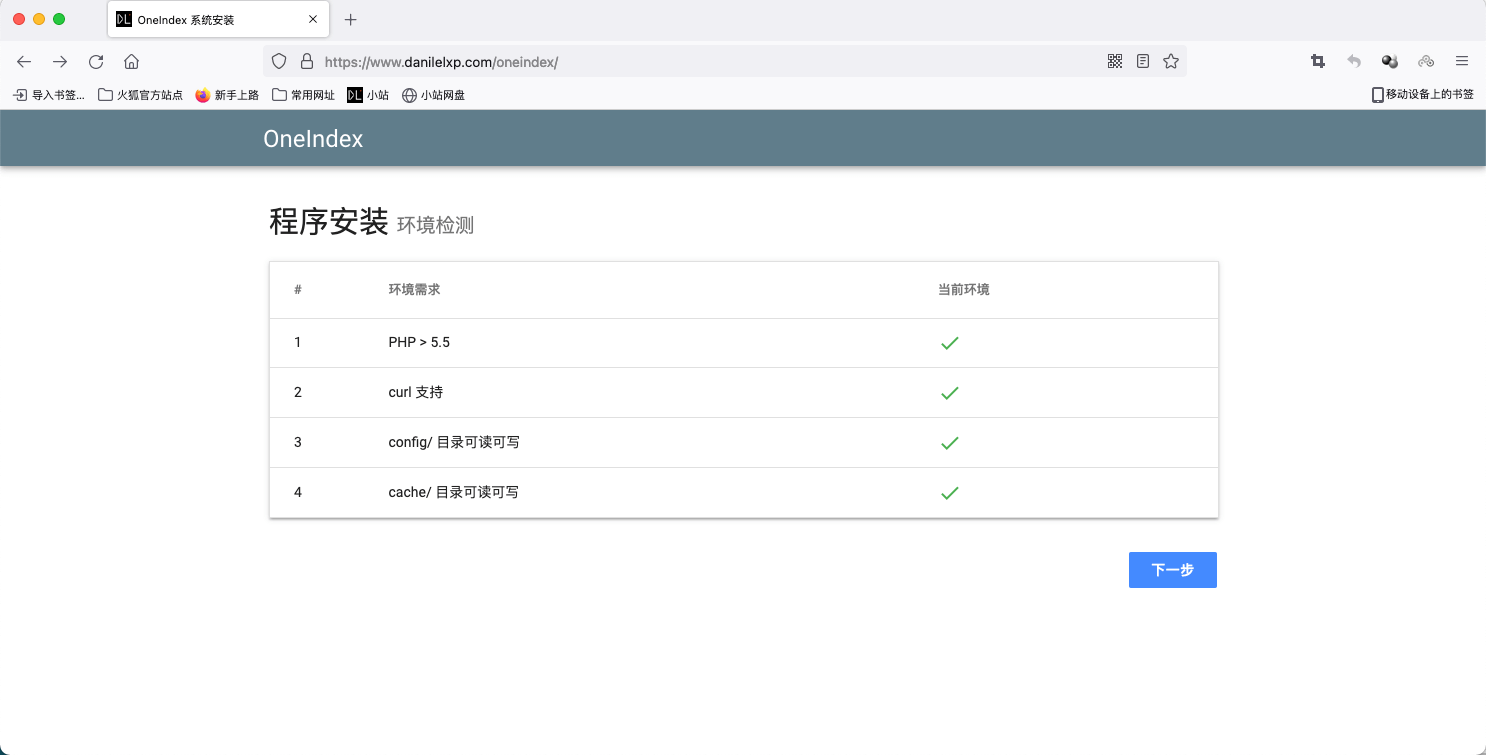View site security via padlock icon
The width and height of the screenshot is (1486, 755).
[x=306, y=61]
